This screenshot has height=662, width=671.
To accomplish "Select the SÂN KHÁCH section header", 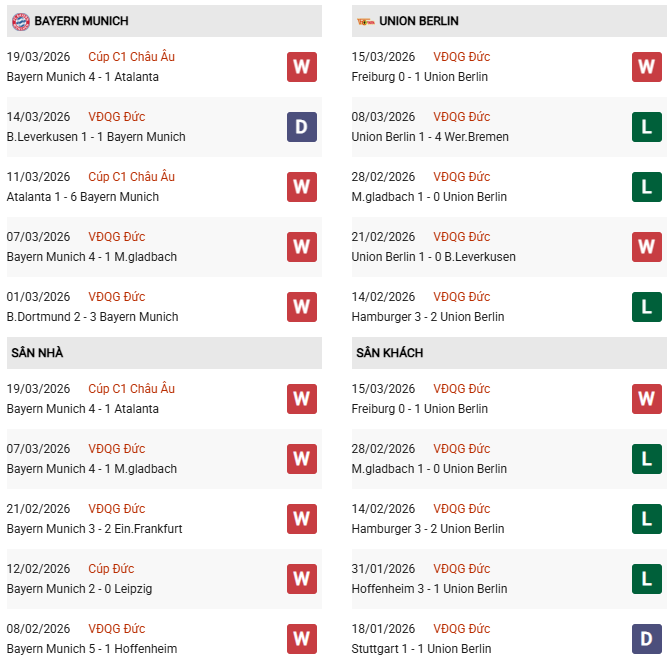I will pyautogui.click(x=387, y=353).
